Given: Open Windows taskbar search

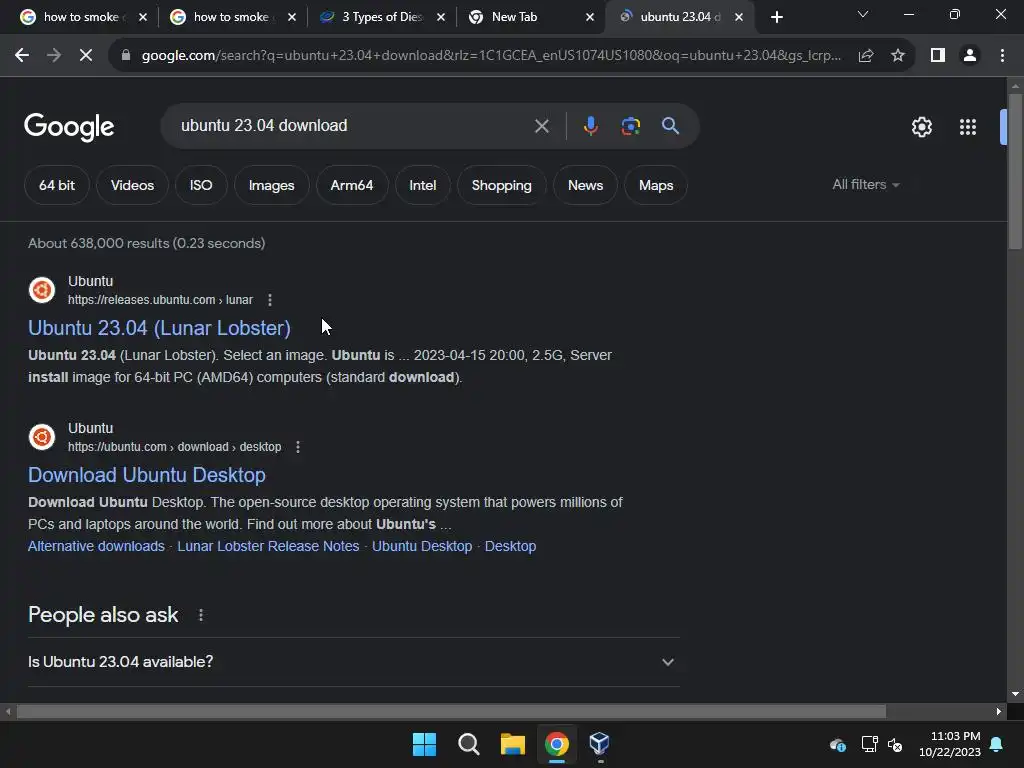Looking at the screenshot, I should pos(468,744).
